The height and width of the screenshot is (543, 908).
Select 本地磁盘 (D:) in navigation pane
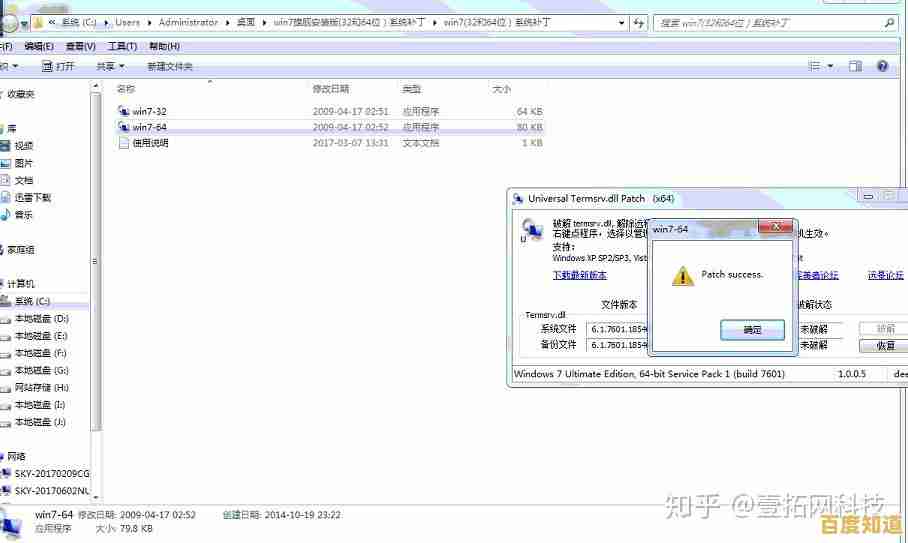pos(41,318)
